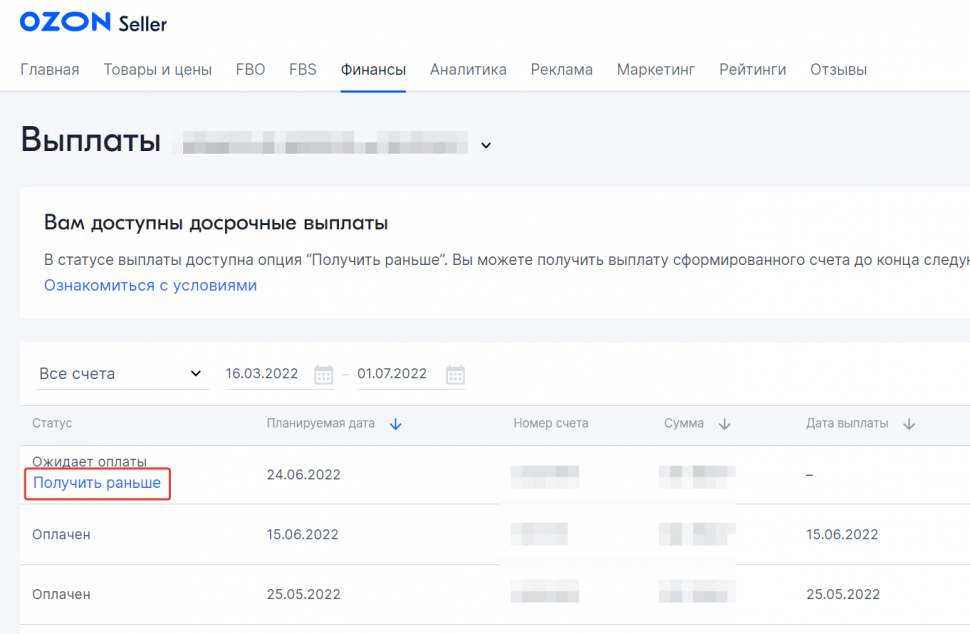Click the Номер счета column header
Image resolution: width=970 pixels, height=634 pixels.
pyautogui.click(x=551, y=423)
